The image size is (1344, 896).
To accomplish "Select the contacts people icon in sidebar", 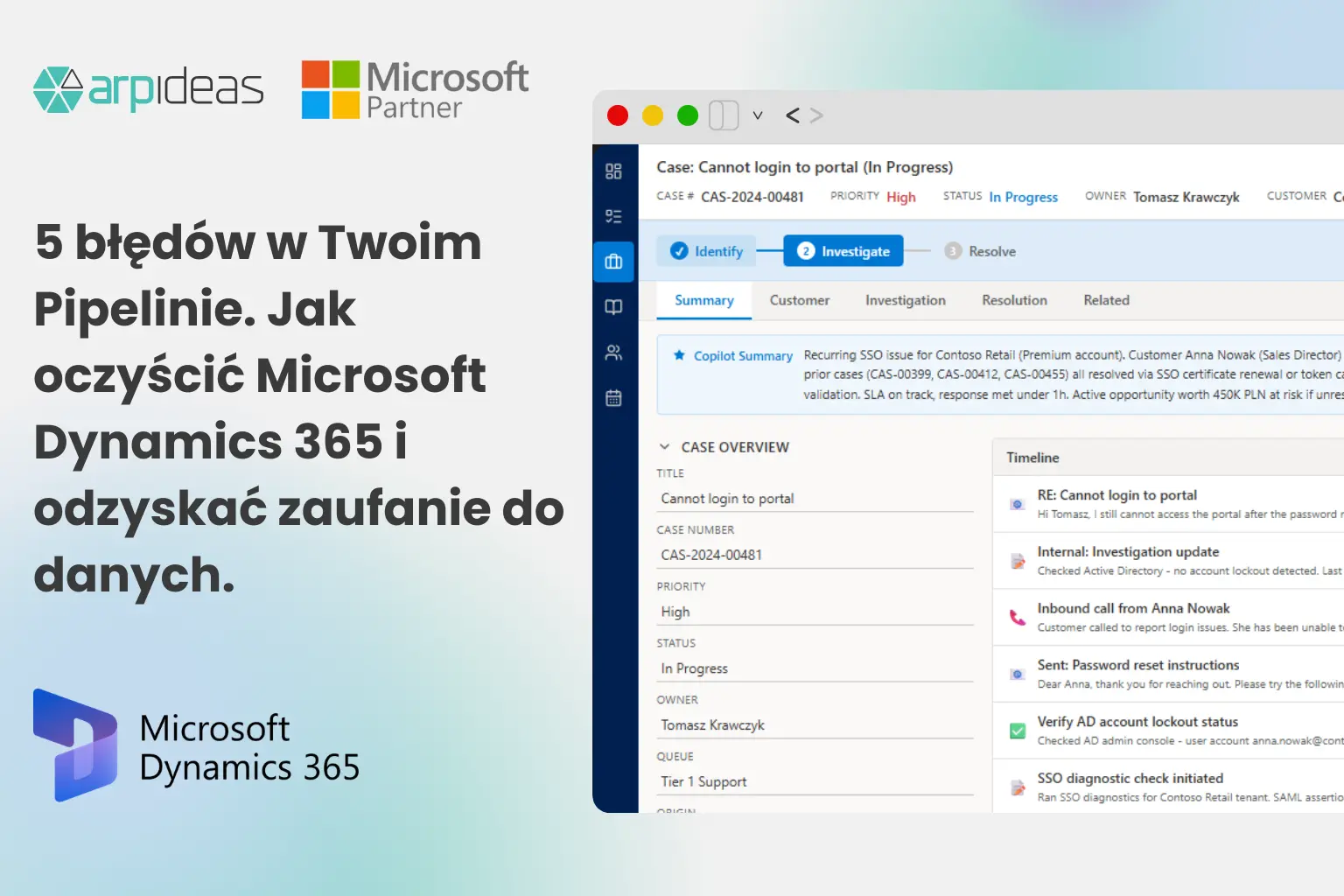I will point(613,352).
